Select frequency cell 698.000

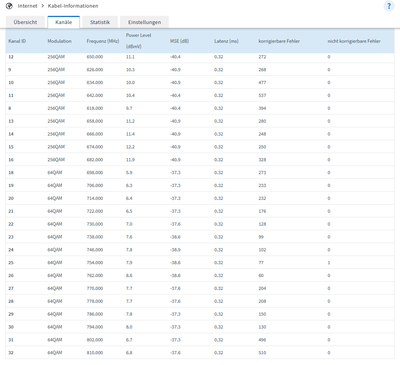(x=95, y=173)
